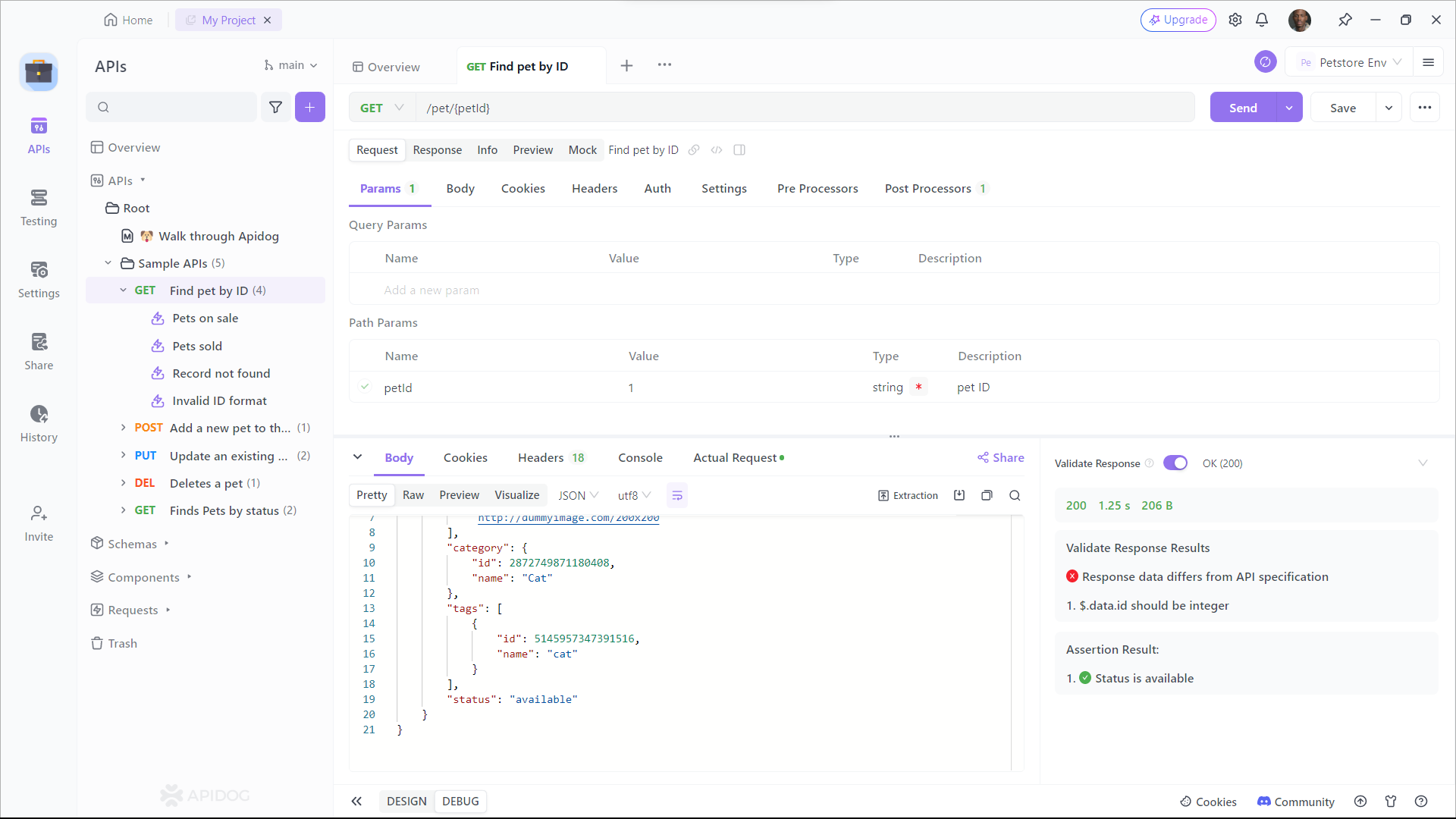Screen dimensions: 1456x819
Task: Click the add new API icon in sidebar
Action: 310,107
